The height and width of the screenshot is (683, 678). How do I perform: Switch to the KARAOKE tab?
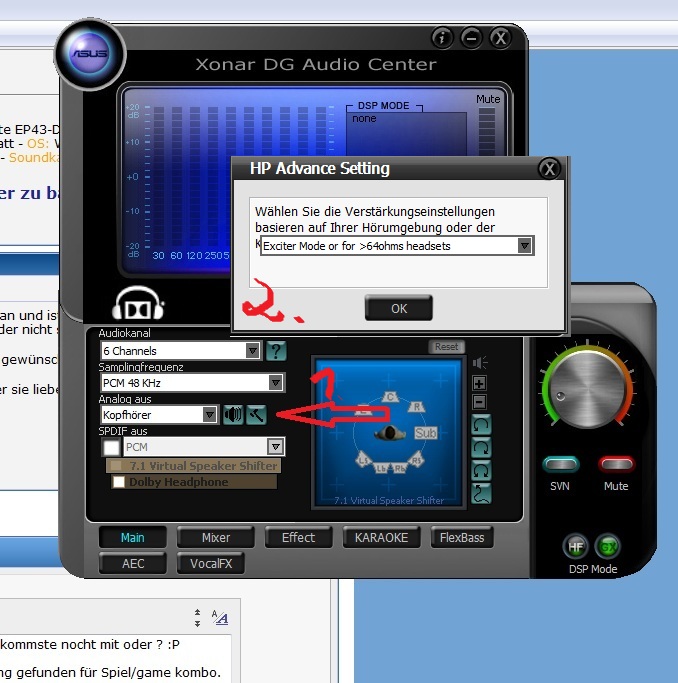(x=381, y=538)
